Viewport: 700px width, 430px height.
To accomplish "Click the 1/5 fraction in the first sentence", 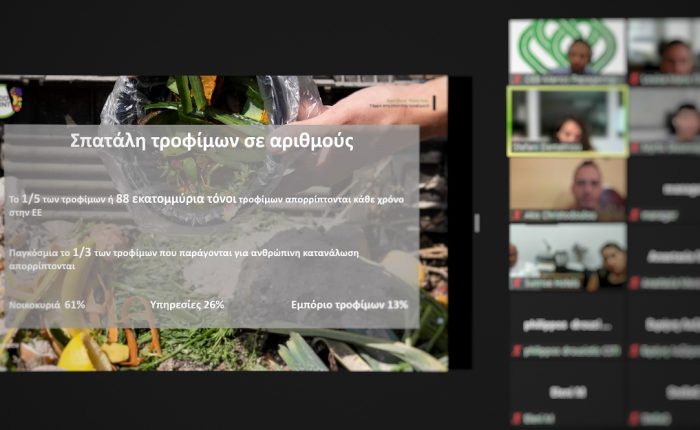I will (31, 199).
